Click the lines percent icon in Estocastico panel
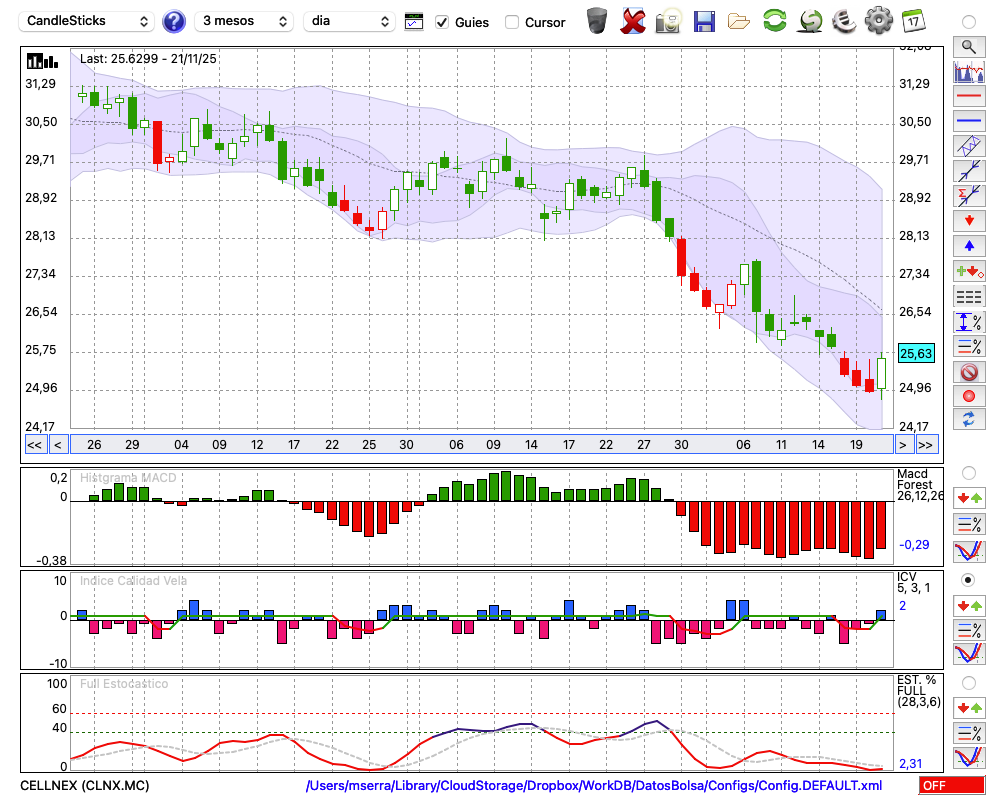The height and width of the screenshot is (800, 1000). [969, 732]
